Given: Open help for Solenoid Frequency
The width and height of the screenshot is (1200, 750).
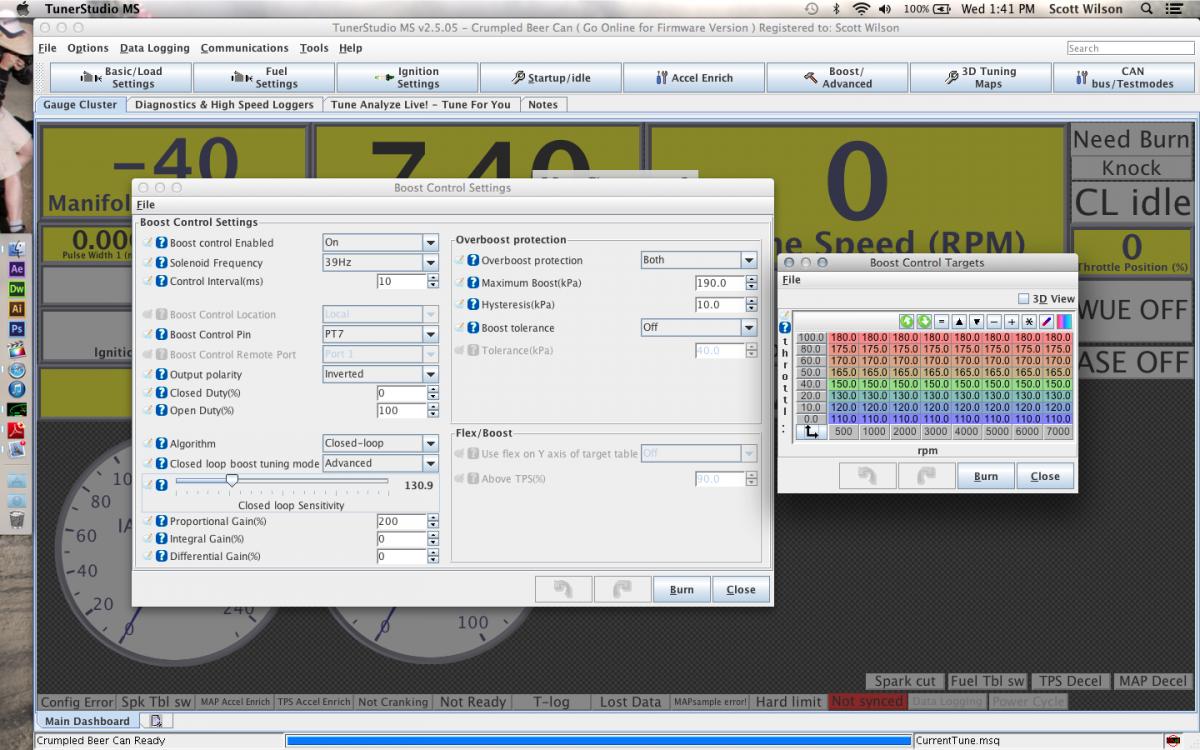Looking at the screenshot, I should tap(162, 263).
